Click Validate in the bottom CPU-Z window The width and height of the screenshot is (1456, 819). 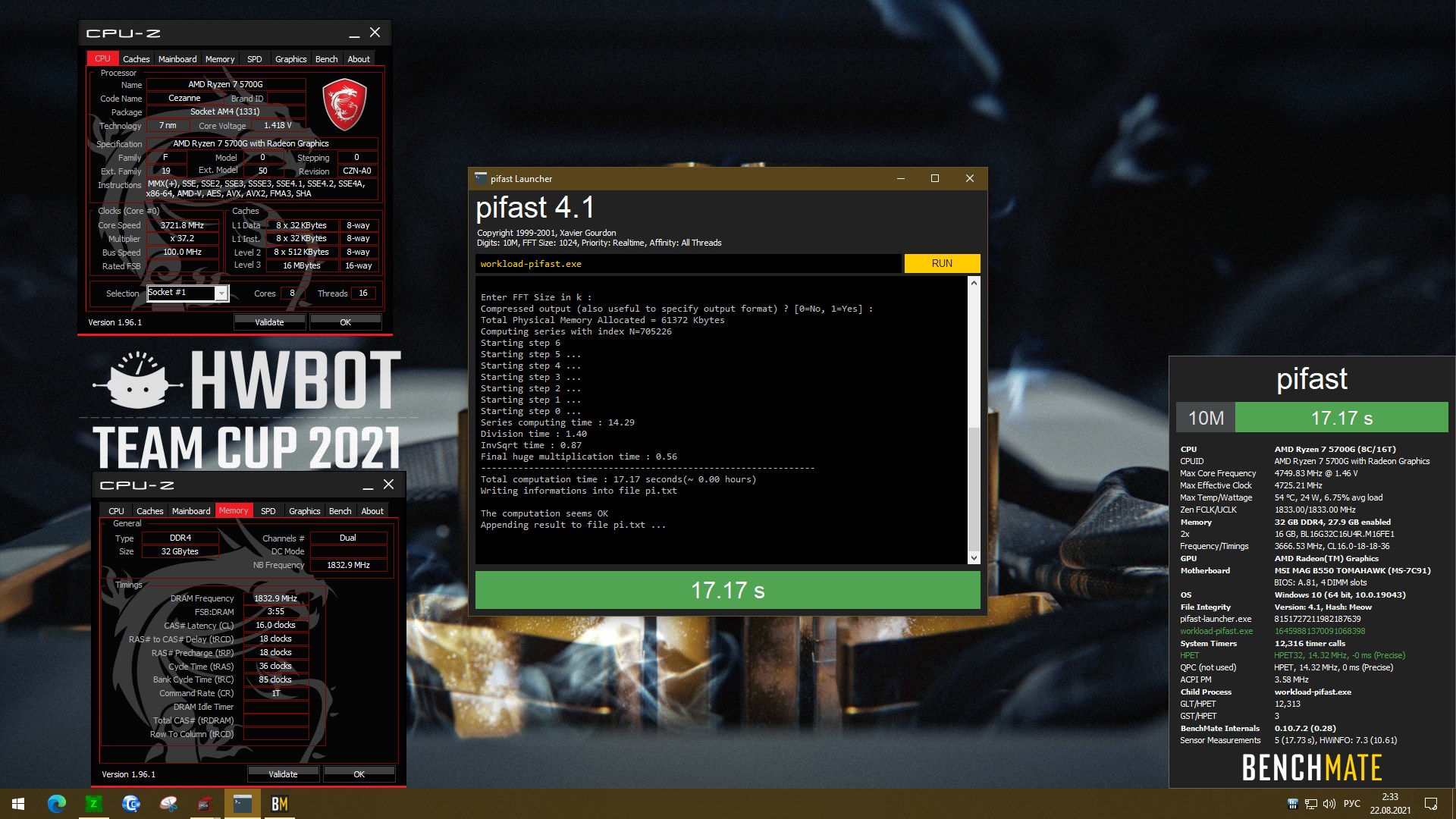283,774
